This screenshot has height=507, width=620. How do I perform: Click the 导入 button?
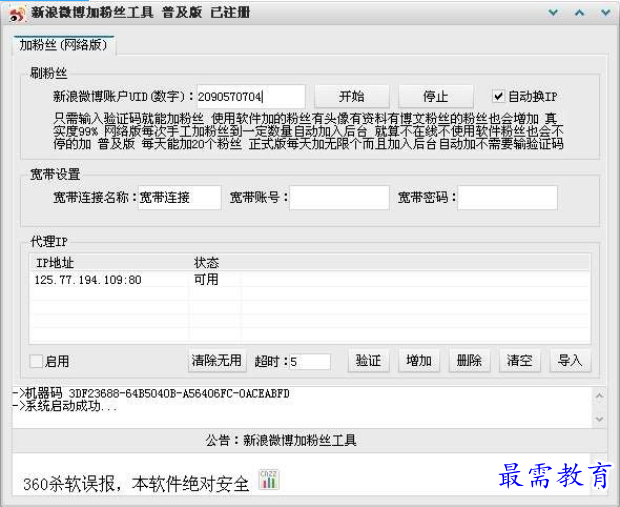click(x=570, y=360)
